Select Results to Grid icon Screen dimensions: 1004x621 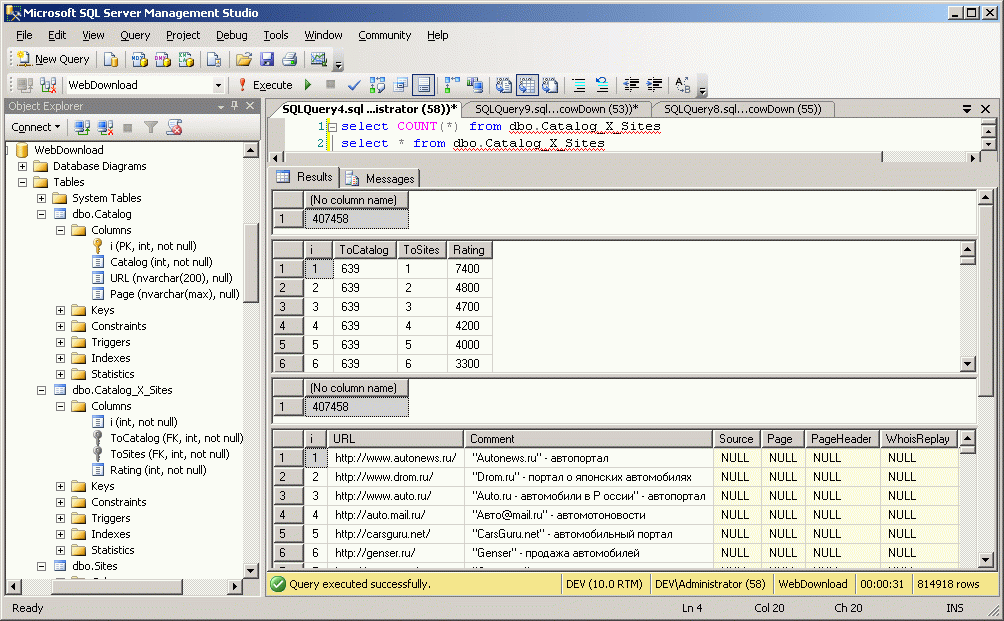tap(527, 85)
